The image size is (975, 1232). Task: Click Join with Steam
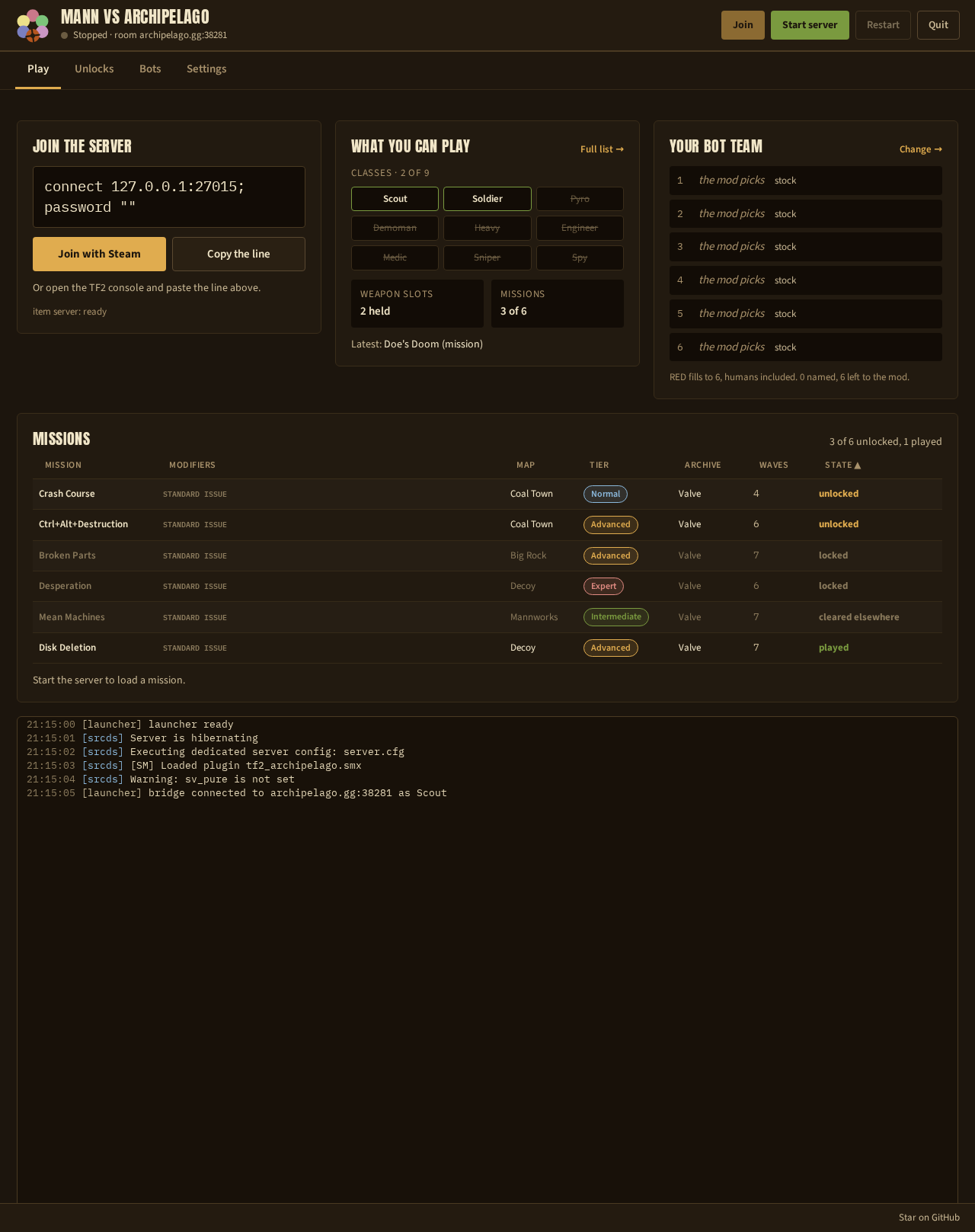click(x=99, y=254)
